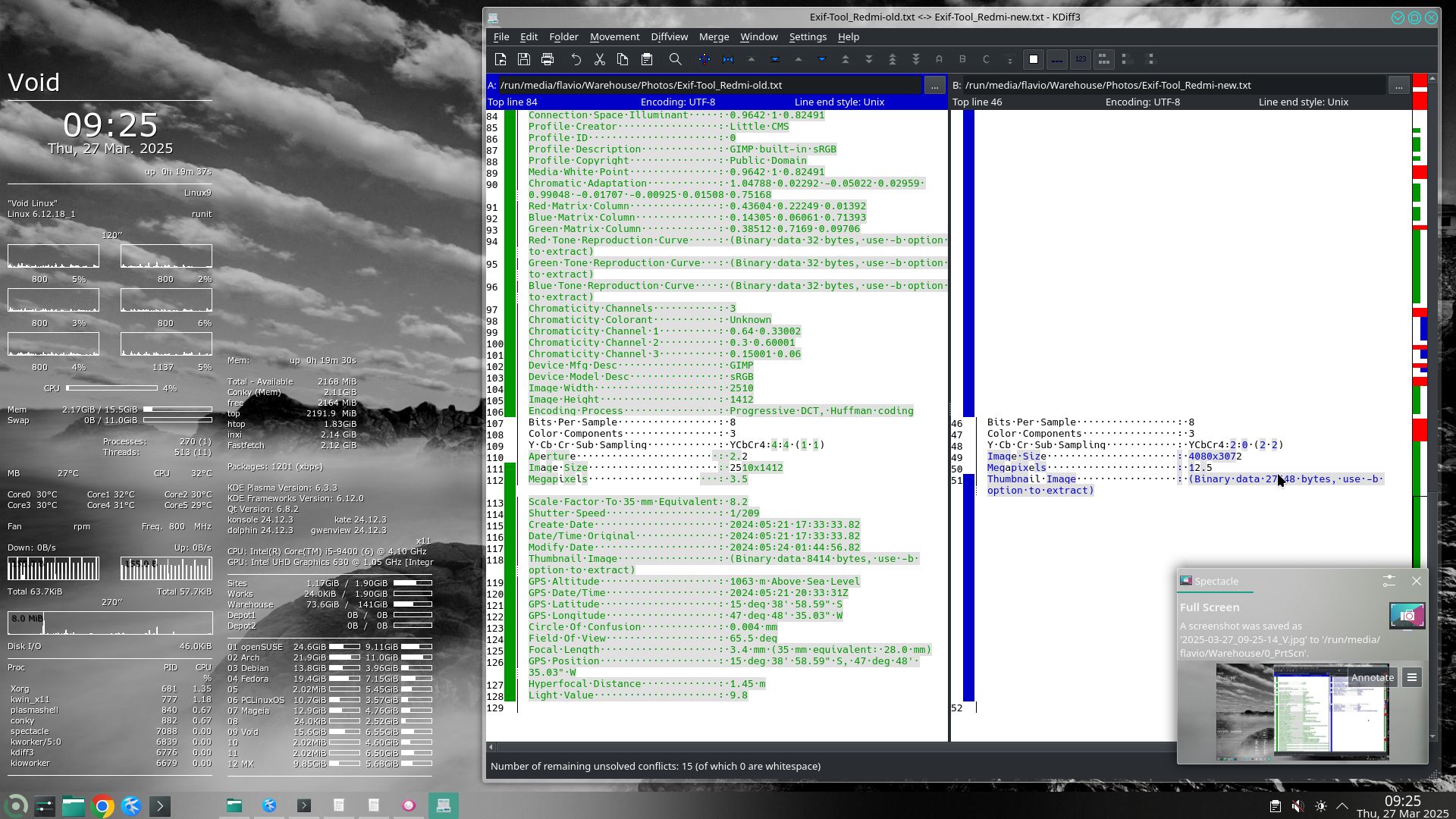Click the Paste clipboard icon
1456x819 pixels.
(646, 59)
